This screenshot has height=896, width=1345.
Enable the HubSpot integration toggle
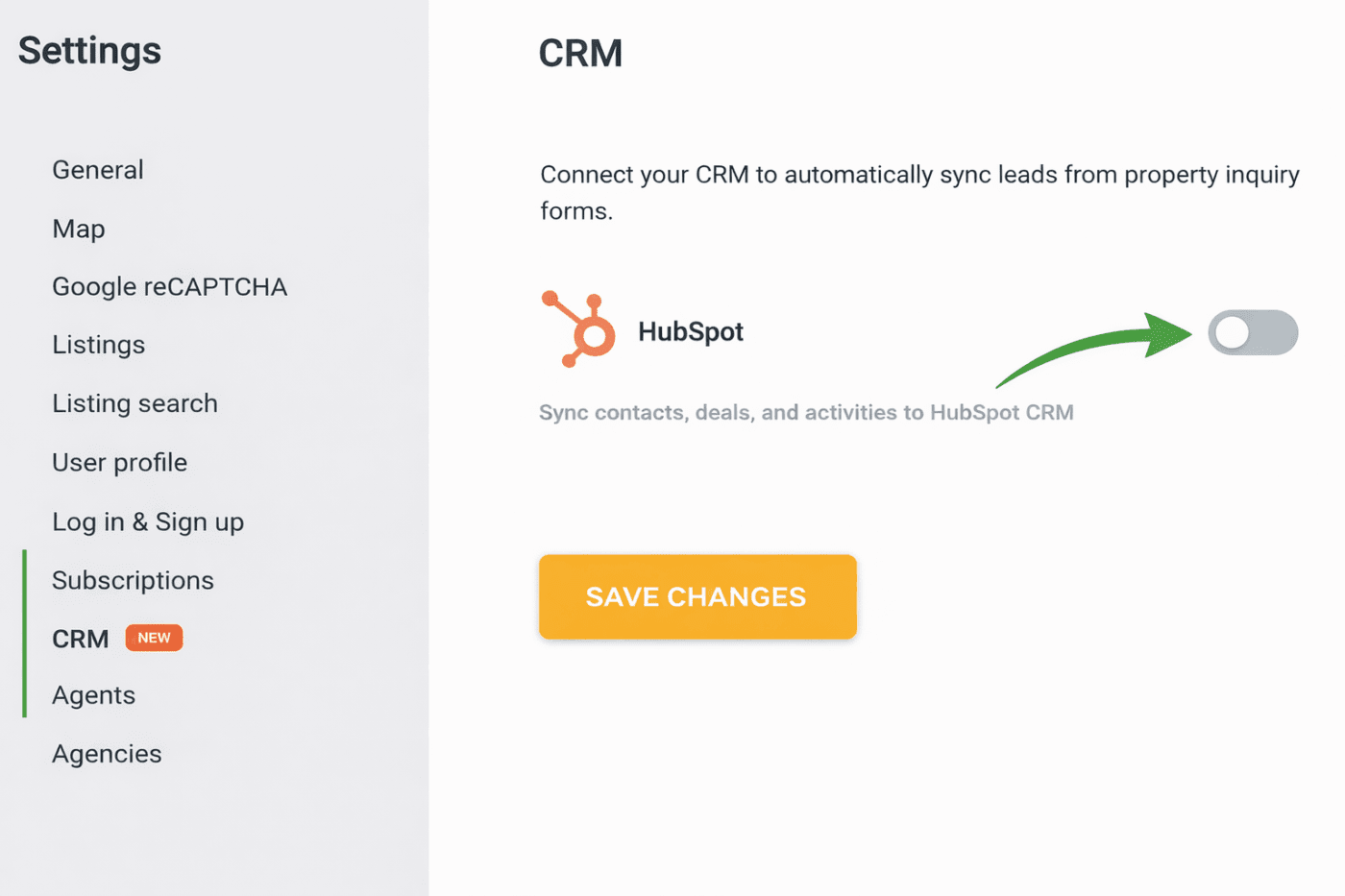(1252, 333)
